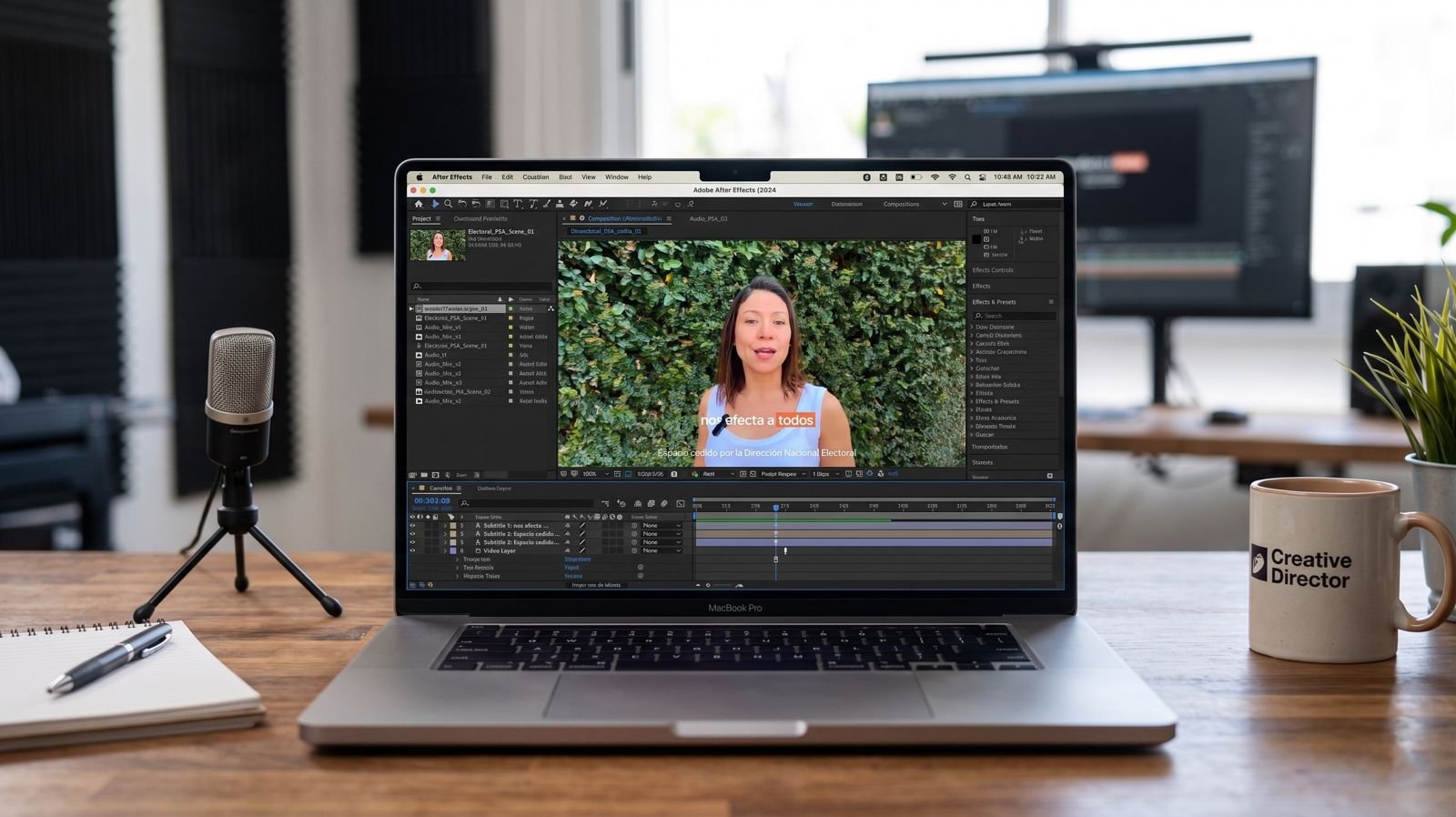Image resolution: width=1456 pixels, height=817 pixels.
Task: Select the Brush tool in toolbar
Action: click(x=546, y=204)
